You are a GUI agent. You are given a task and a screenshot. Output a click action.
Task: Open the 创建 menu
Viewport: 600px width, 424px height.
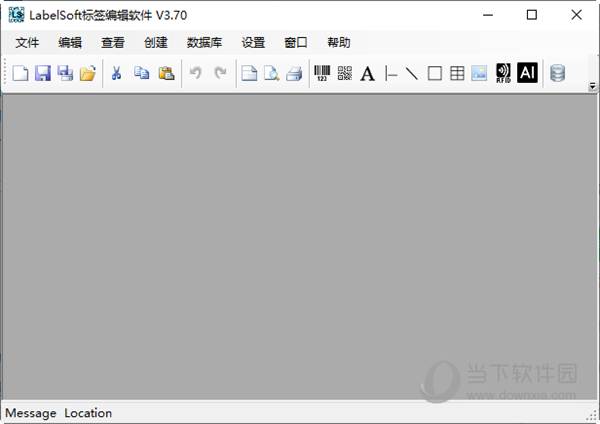[156, 42]
